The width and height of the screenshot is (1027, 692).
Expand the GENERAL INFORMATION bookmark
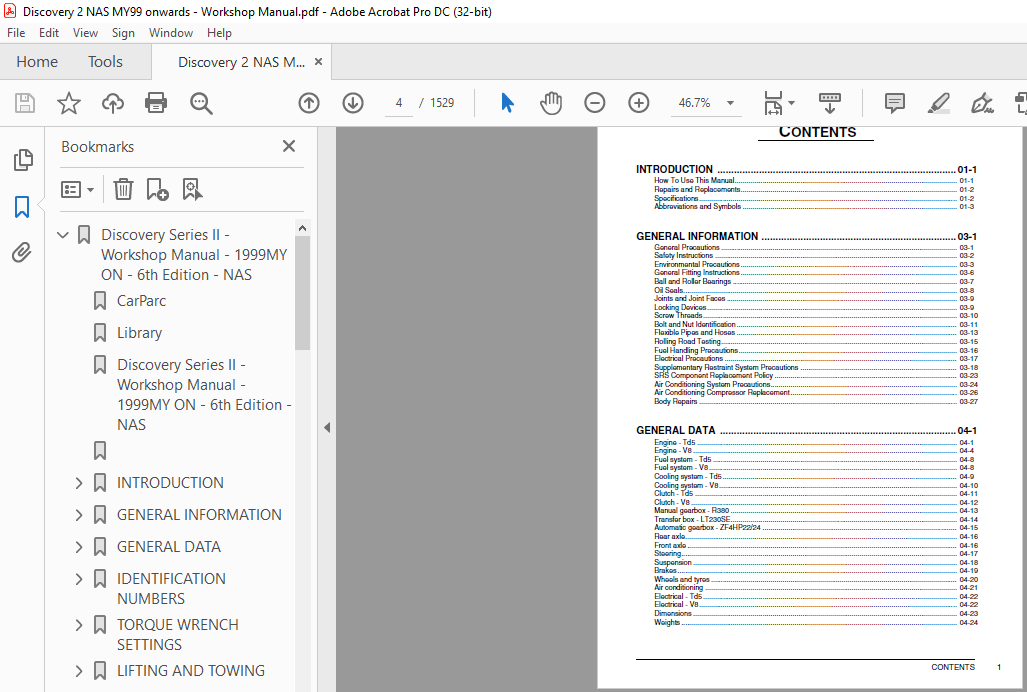(79, 515)
